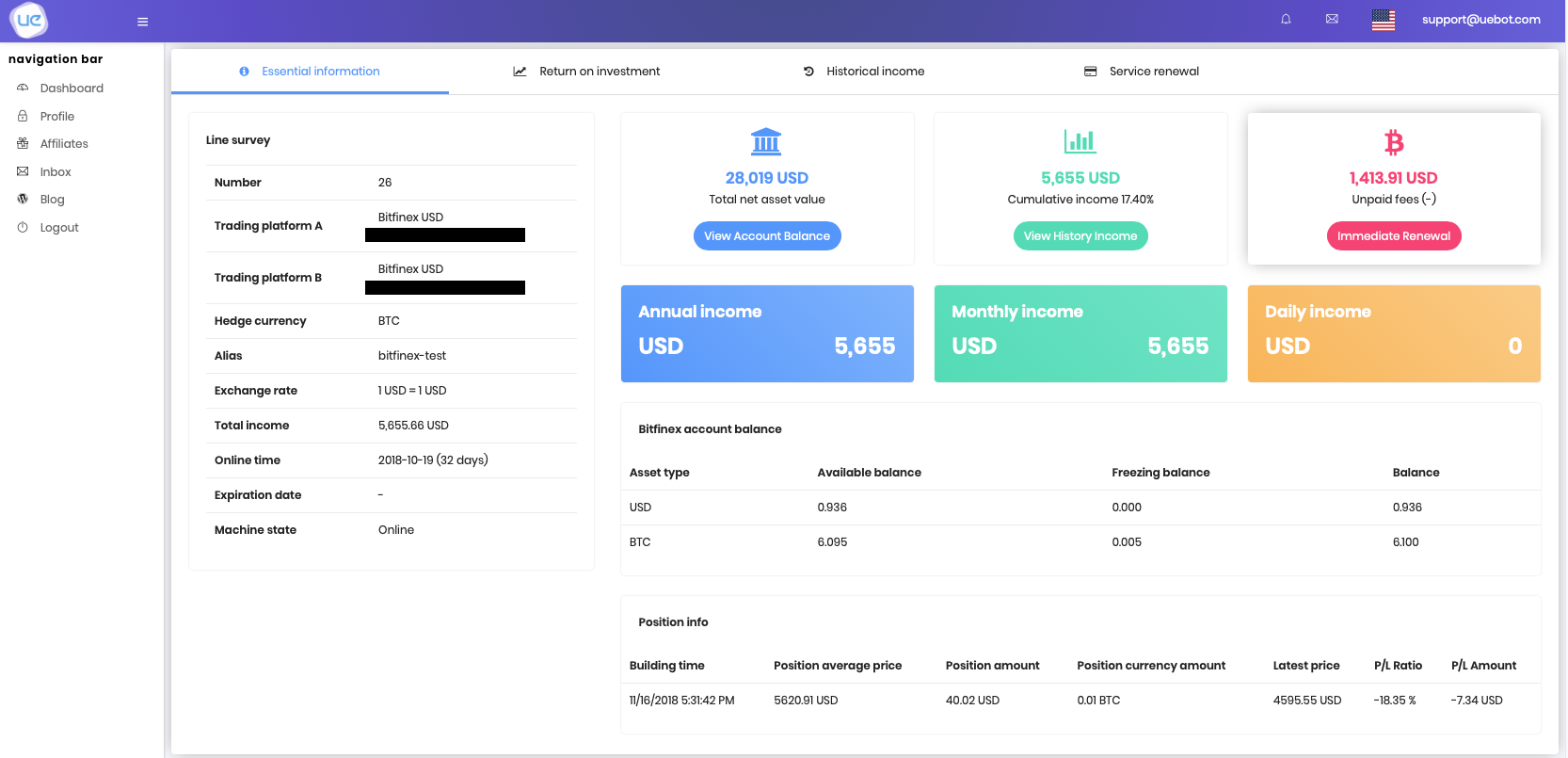Click the View Account Balance button
Viewport: 1568px width, 758px height.
point(767,236)
